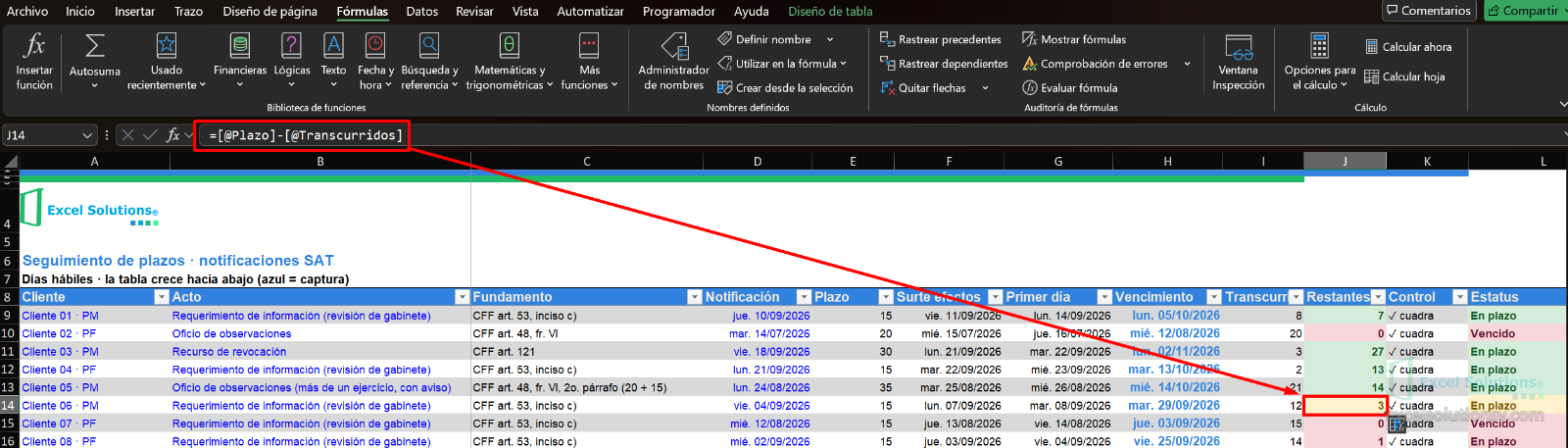Open the Texto function library
This screenshot has width=1568, height=448.
333,62
